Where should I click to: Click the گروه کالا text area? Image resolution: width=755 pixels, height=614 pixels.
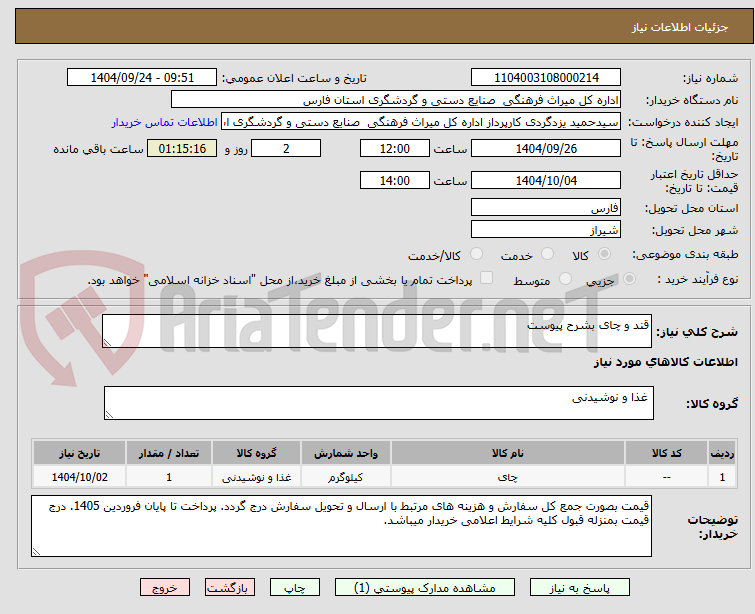point(379,403)
